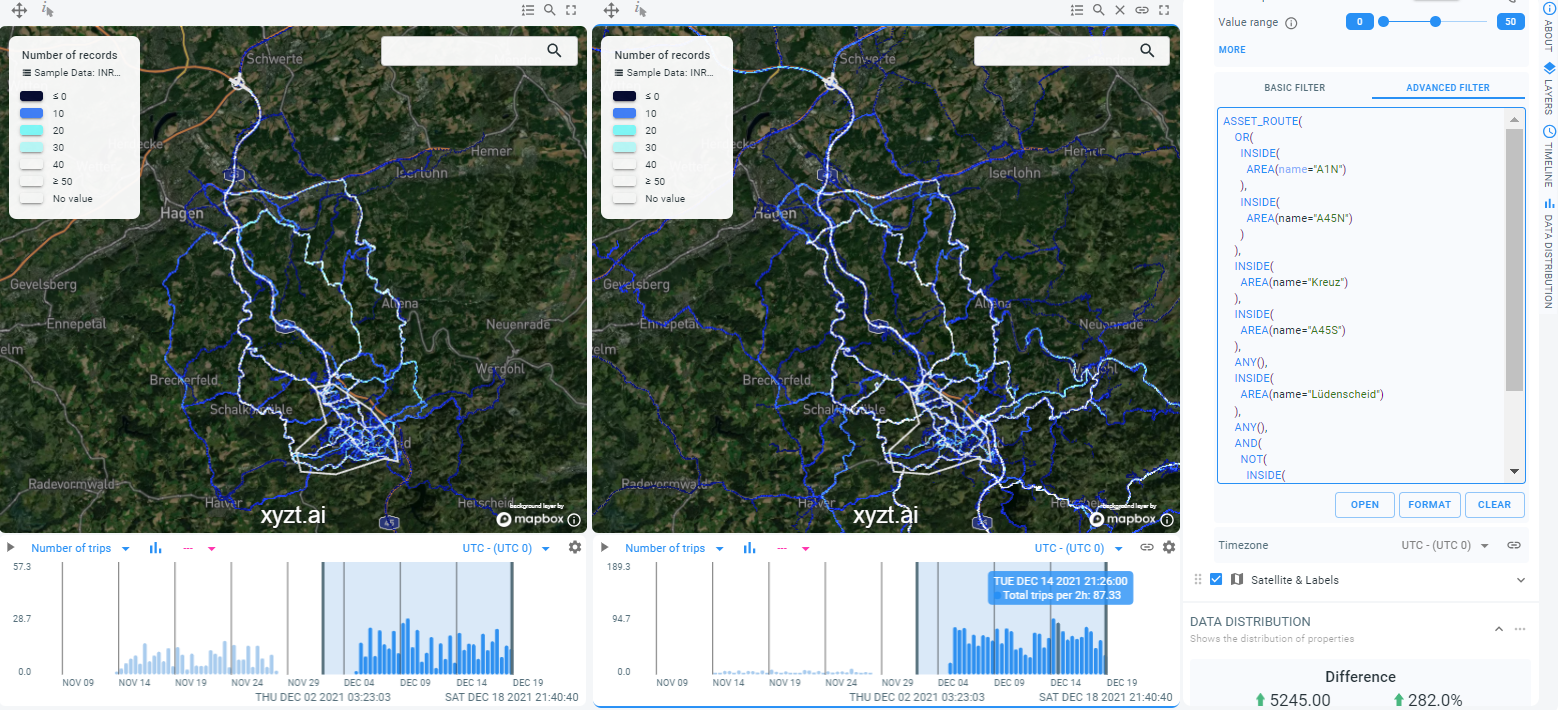Viewport: 1563px width, 710px height.
Task: Expand the Satellite & Labels layer row
Action: (1521, 580)
